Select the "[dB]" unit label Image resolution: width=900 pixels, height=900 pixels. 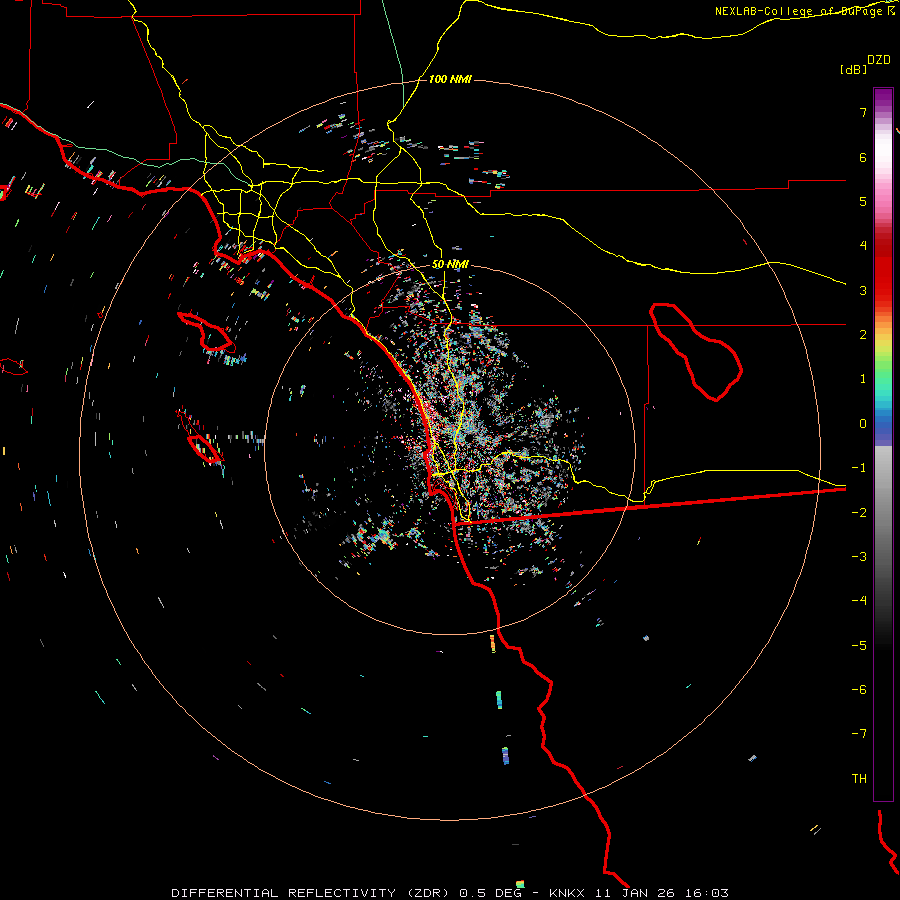(853, 69)
